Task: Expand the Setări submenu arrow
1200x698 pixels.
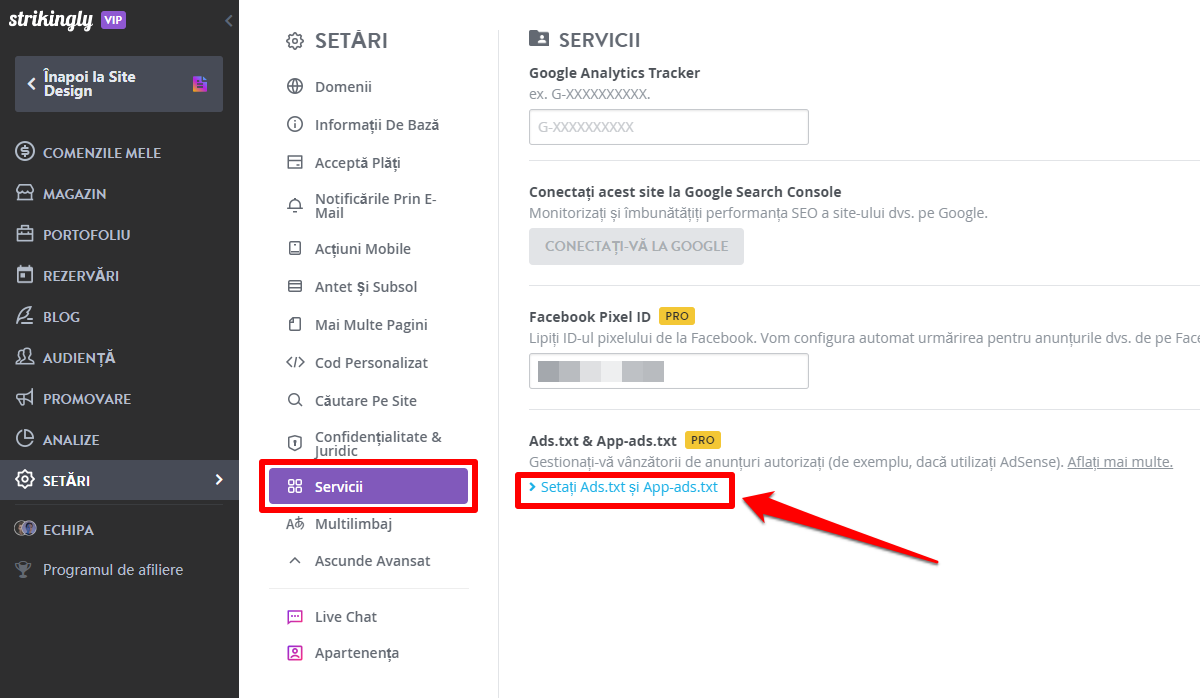Action: tap(219, 481)
